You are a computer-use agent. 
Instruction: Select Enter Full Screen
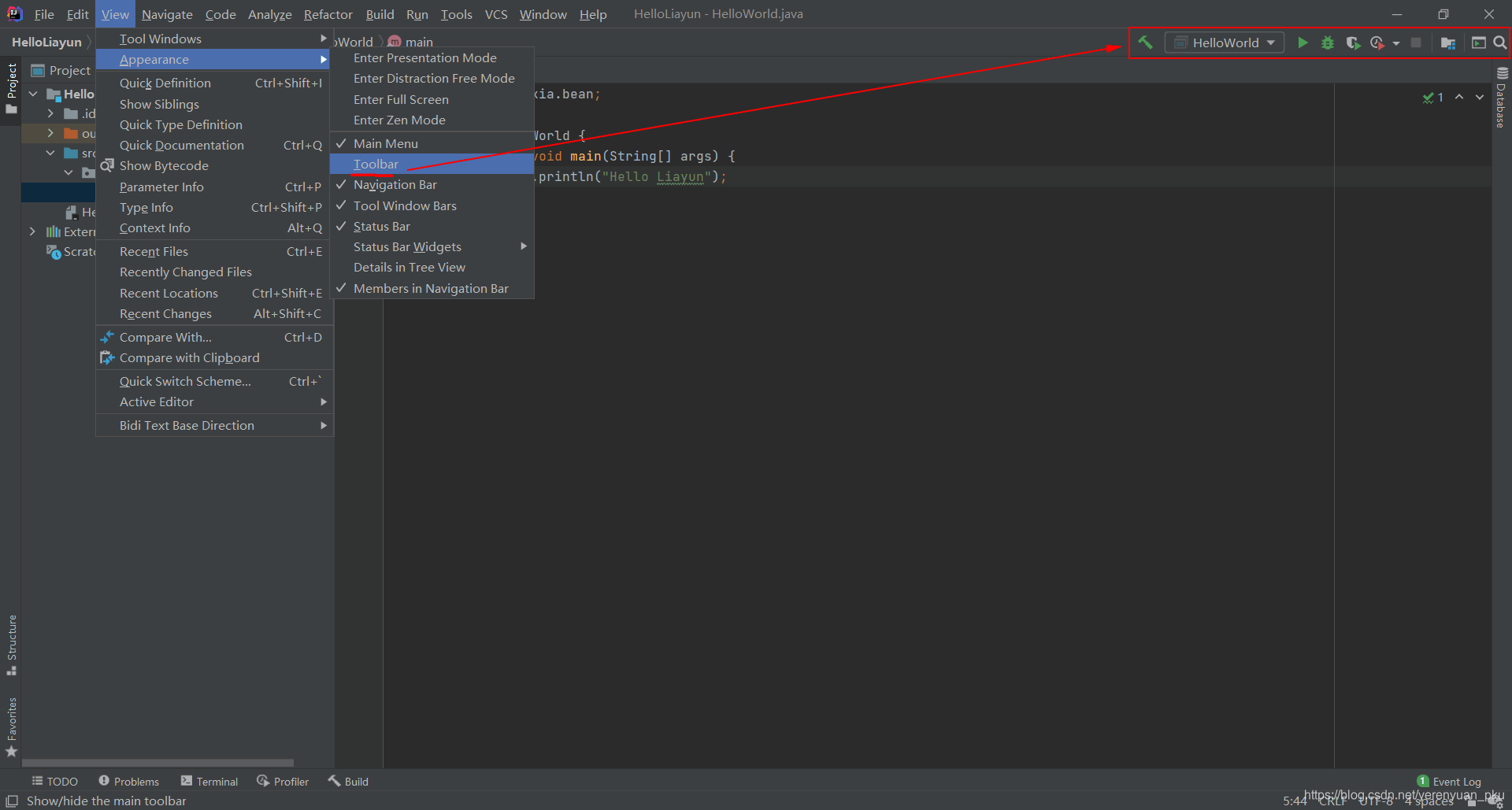click(432, 99)
